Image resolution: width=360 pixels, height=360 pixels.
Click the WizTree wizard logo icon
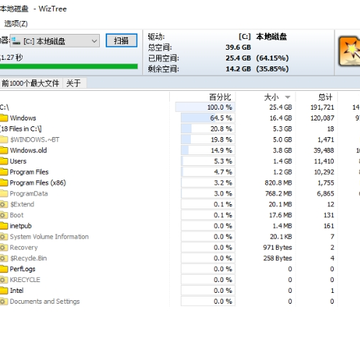tap(349, 52)
